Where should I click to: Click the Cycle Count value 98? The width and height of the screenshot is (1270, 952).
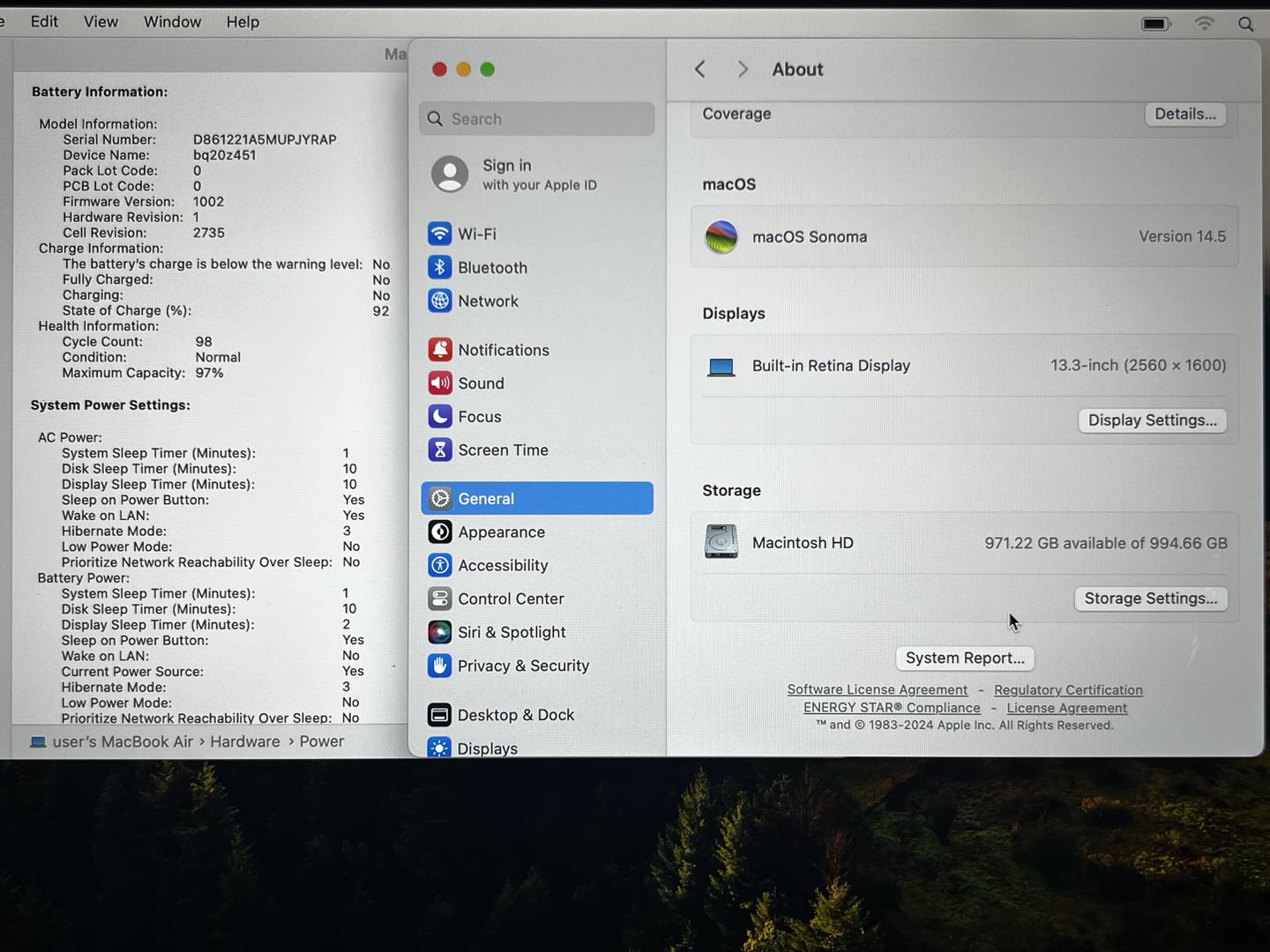[x=204, y=342]
